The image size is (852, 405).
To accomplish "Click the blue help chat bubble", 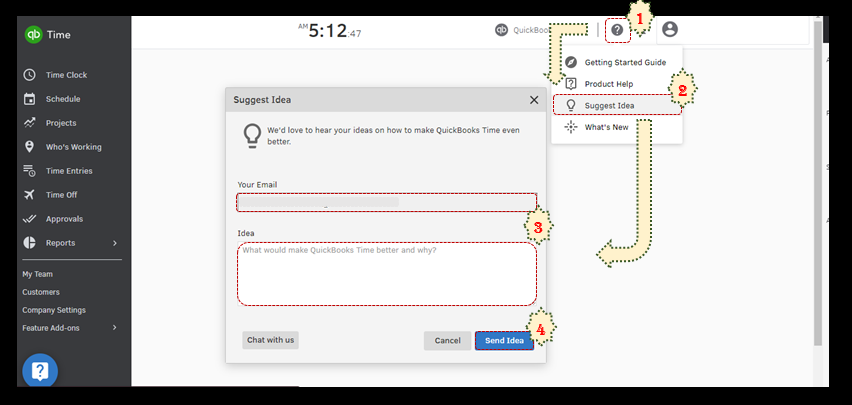I will pos(40,371).
